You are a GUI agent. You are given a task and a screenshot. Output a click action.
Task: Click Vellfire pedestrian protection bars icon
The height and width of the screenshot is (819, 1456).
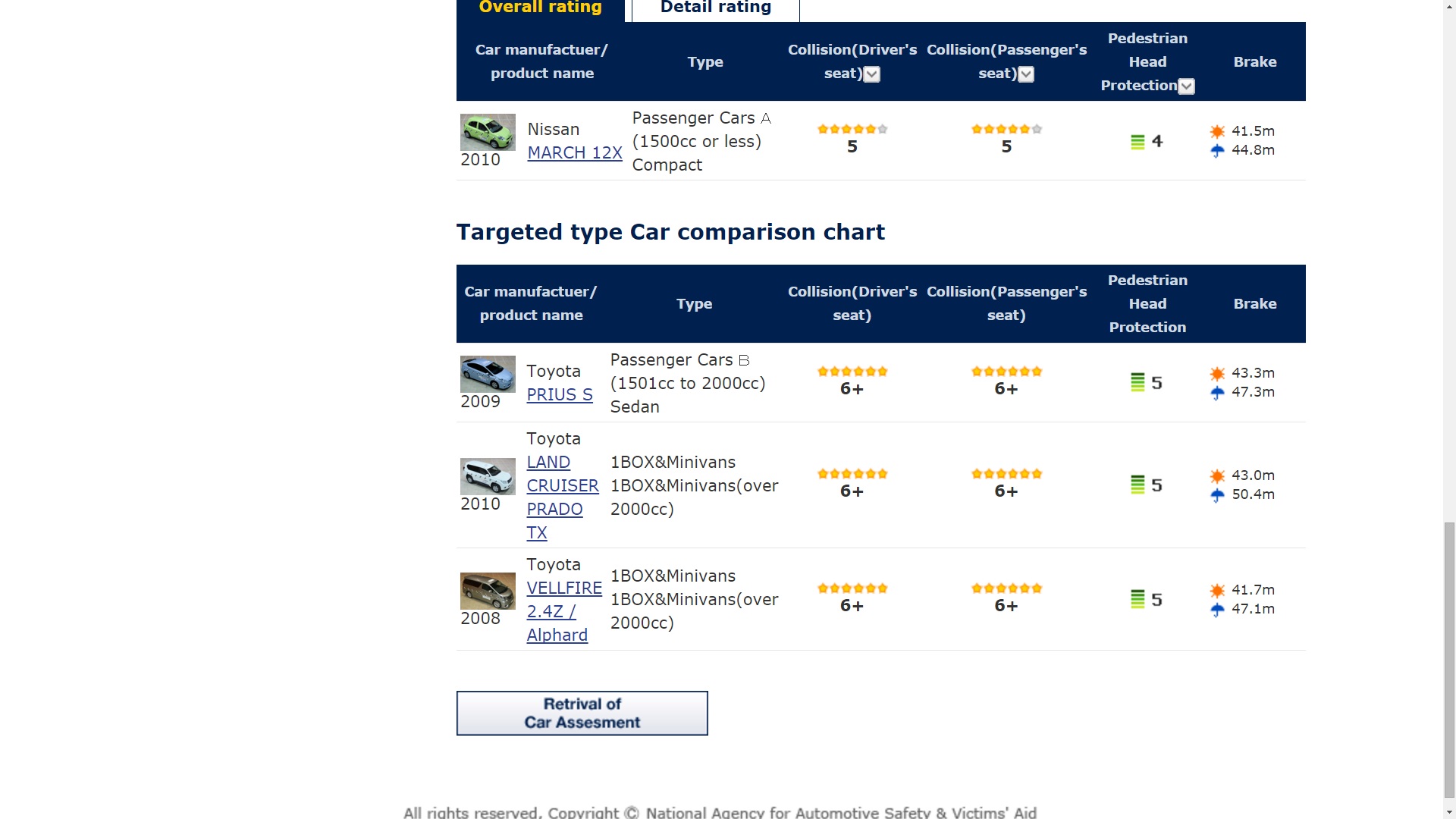[x=1137, y=599]
